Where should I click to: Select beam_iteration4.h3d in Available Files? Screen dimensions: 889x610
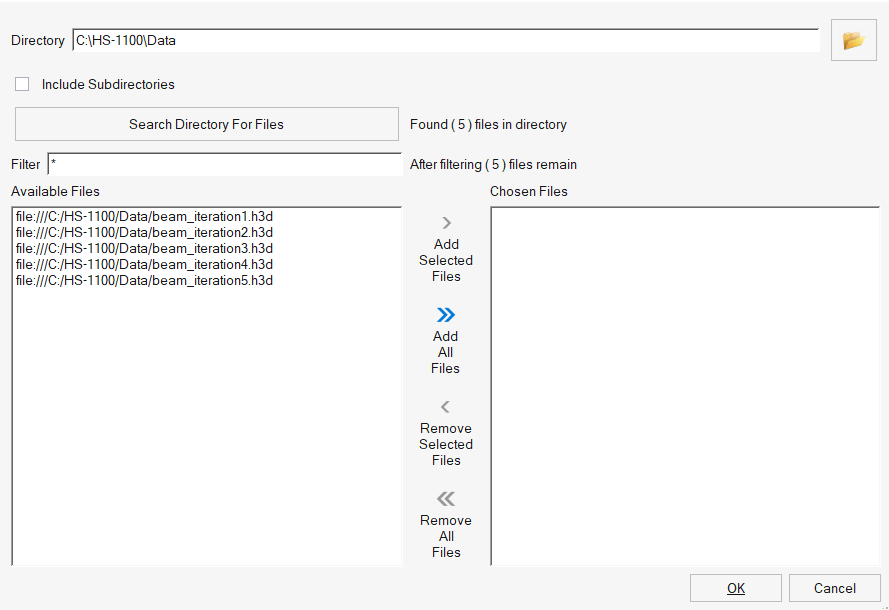tap(144, 264)
